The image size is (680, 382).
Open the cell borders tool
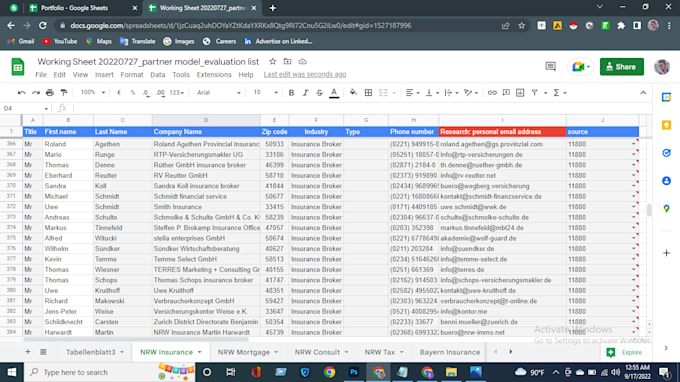368,93
